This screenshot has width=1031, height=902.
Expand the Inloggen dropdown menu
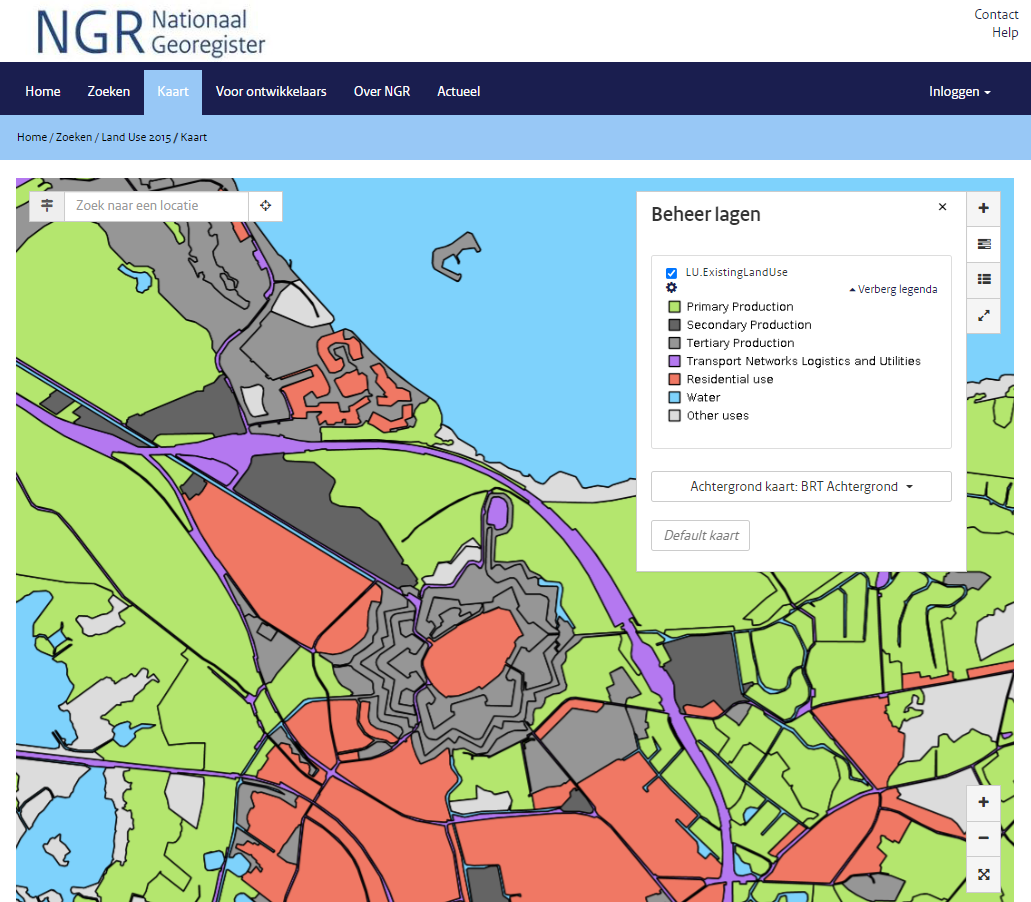point(959,91)
